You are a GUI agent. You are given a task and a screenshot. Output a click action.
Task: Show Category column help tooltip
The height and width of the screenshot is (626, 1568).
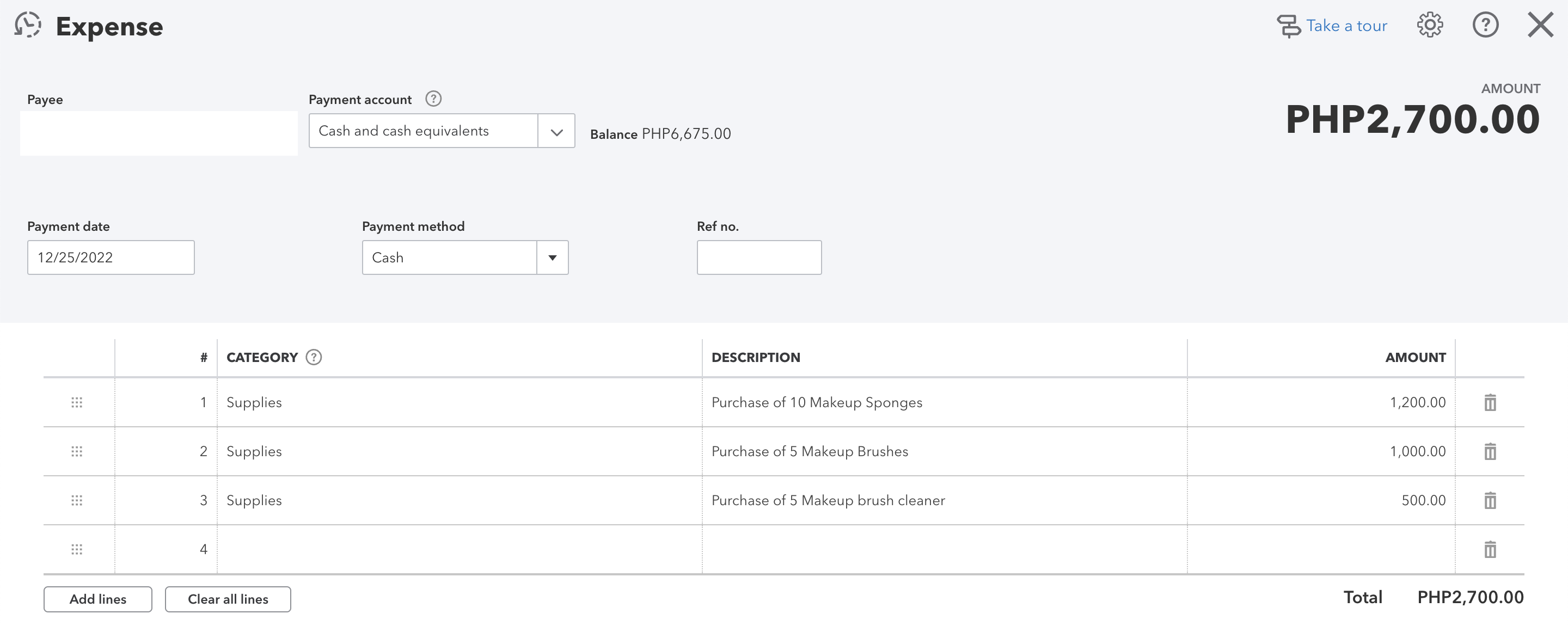point(314,358)
